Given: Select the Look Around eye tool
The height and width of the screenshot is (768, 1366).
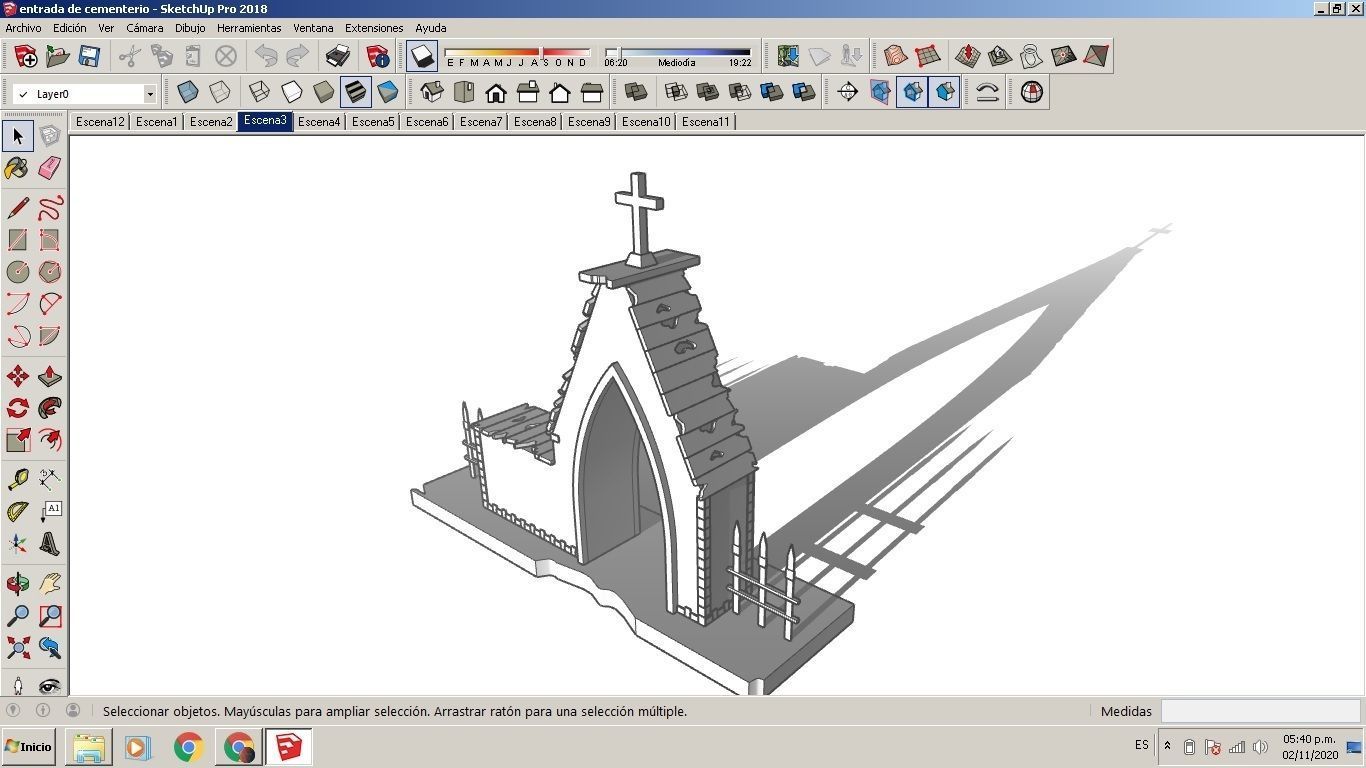Looking at the screenshot, I should 50,686.
